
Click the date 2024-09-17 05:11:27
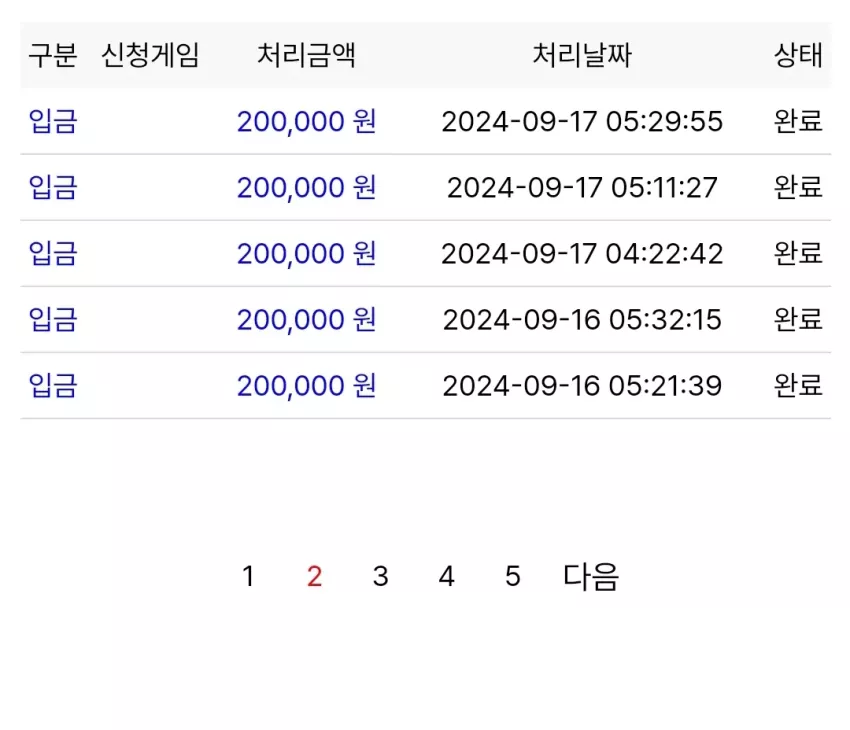[x=582, y=188]
